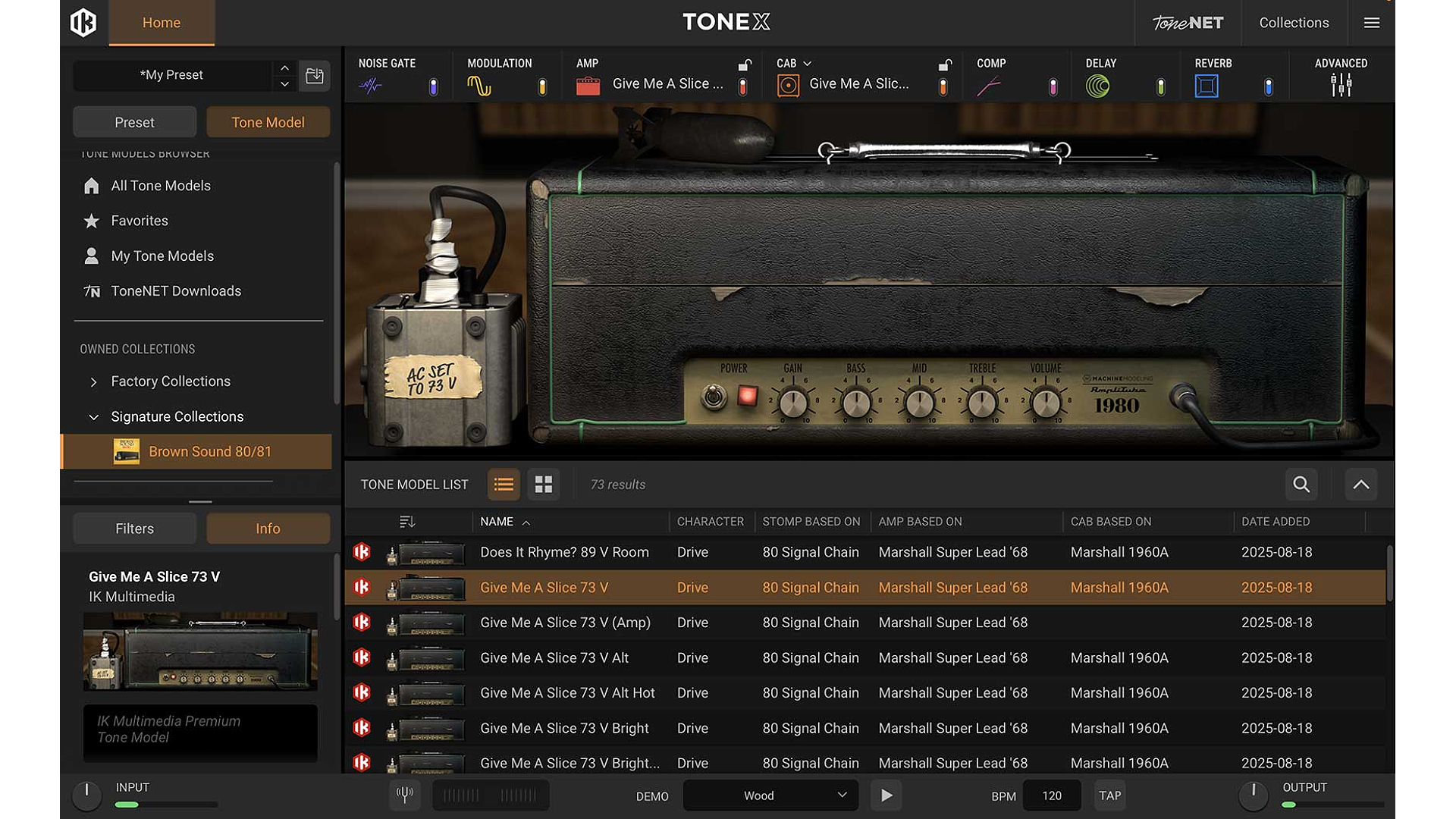Image resolution: width=1456 pixels, height=819 pixels.
Task: Open the hamburger main menu
Action: tap(1371, 23)
